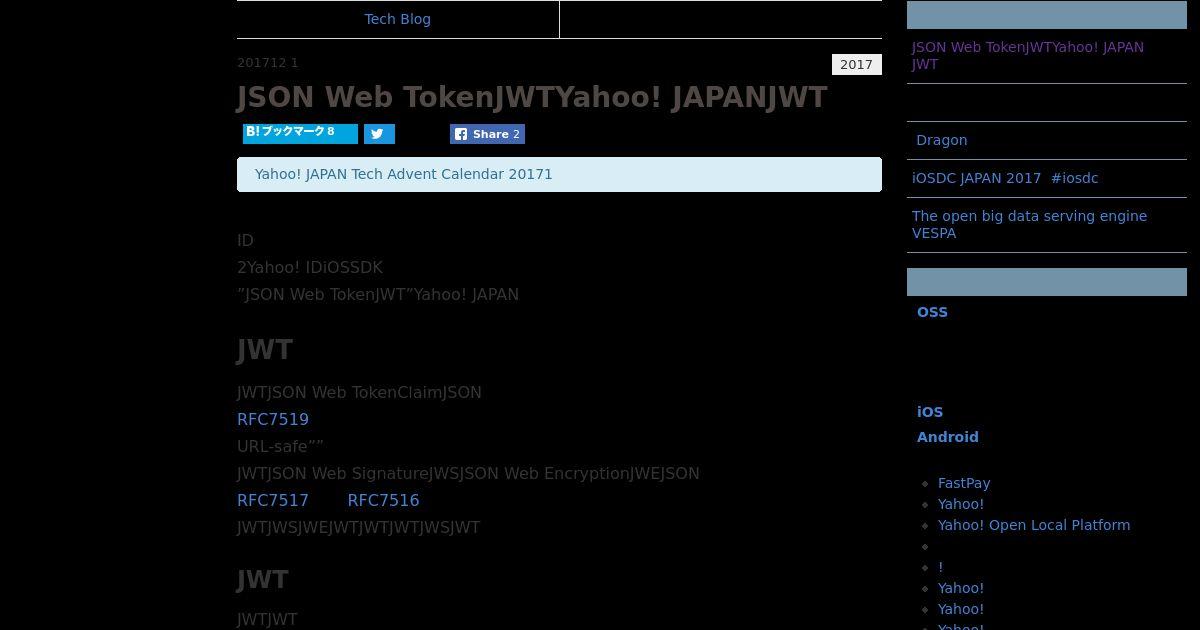This screenshot has width=1200, height=630.
Task: Open the exclamation mark list link
Action: point(940,567)
